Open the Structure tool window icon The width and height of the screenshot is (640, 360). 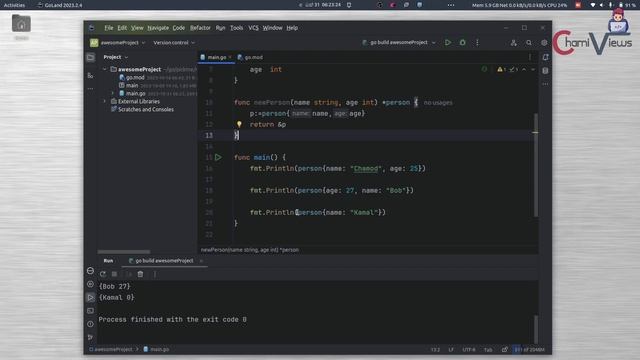click(91, 76)
